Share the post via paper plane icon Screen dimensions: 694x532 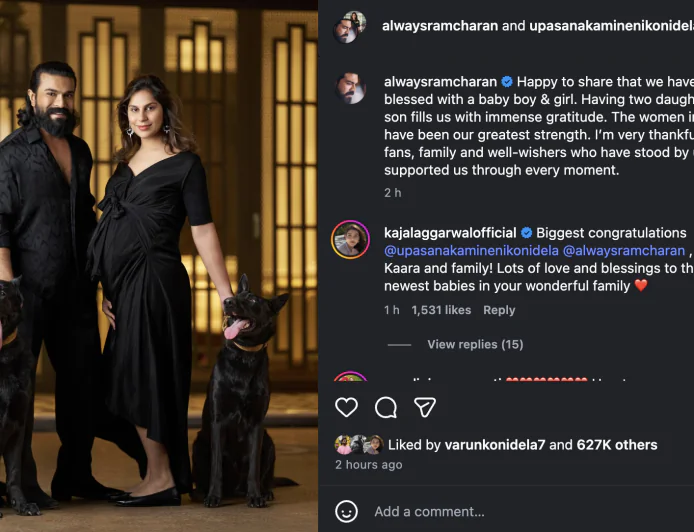[425, 407]
